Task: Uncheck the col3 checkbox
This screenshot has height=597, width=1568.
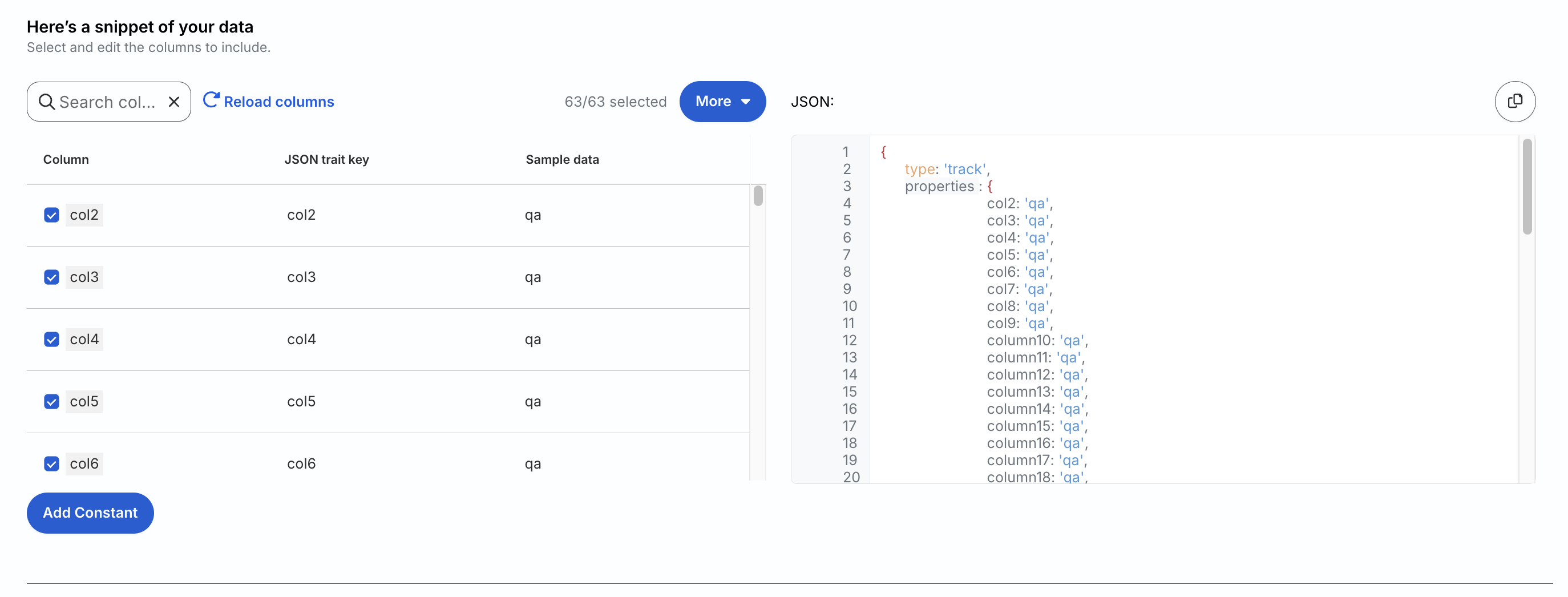Action: (52, 277)
